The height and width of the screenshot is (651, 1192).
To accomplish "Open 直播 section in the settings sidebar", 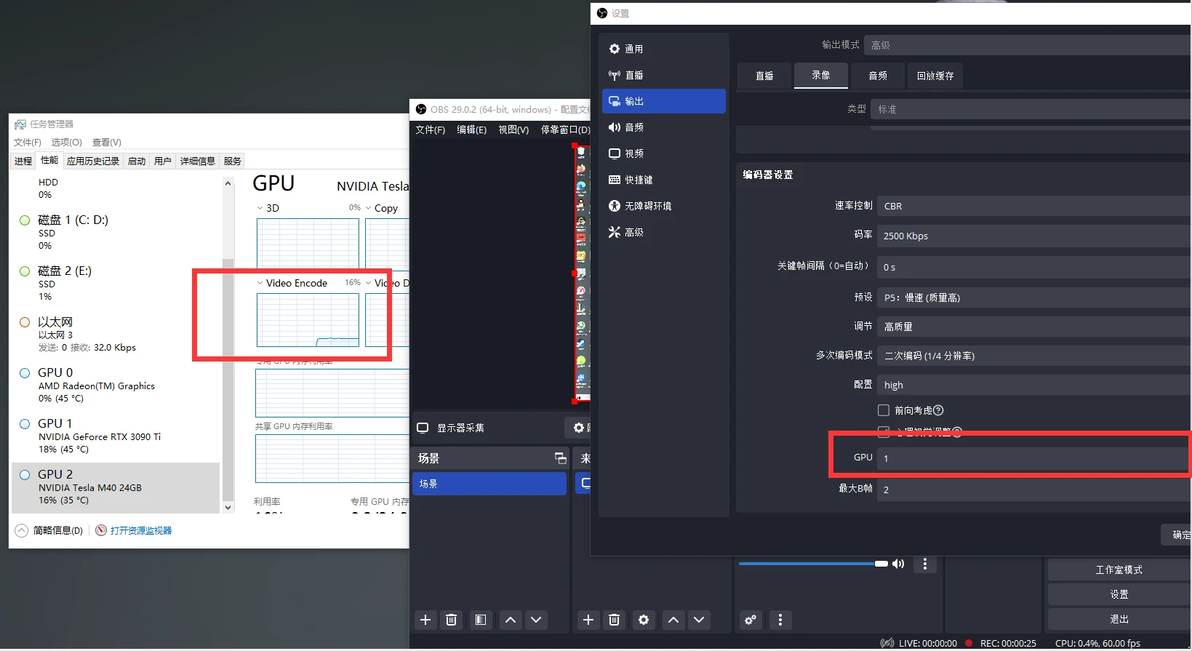I will (x=664, y=75).
